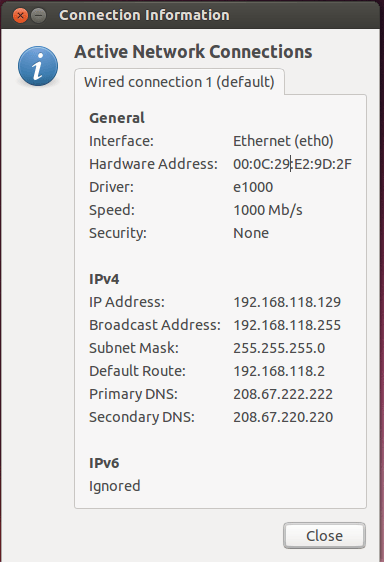Close the dialog using the orange X button
384x562 pixels.
coord(20,16)
